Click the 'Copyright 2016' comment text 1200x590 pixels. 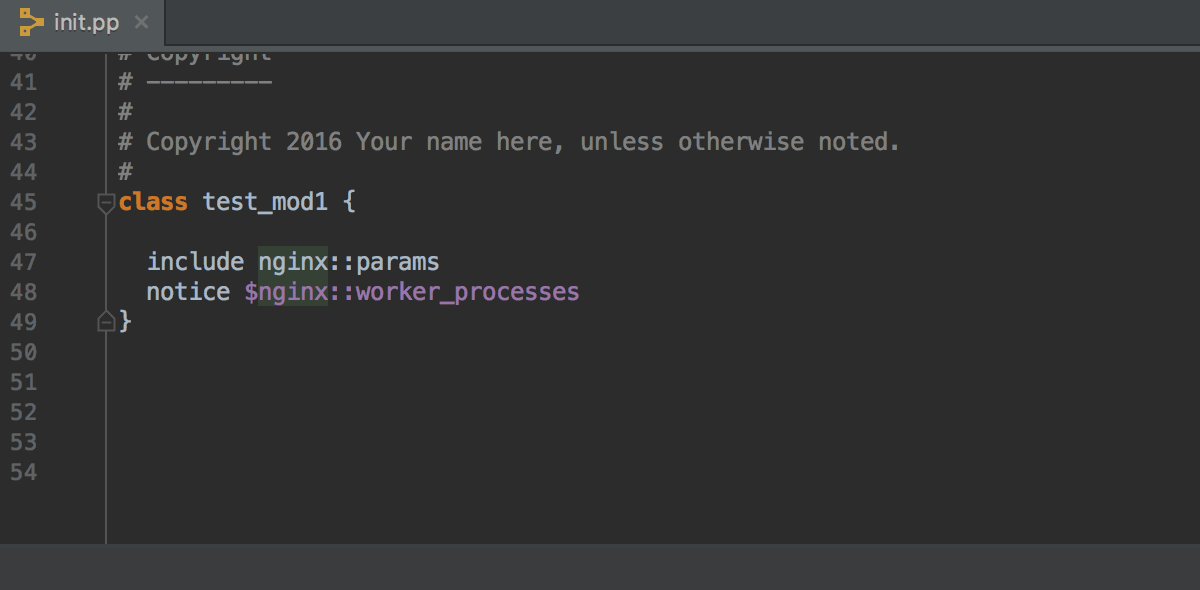tap(244, 142)
